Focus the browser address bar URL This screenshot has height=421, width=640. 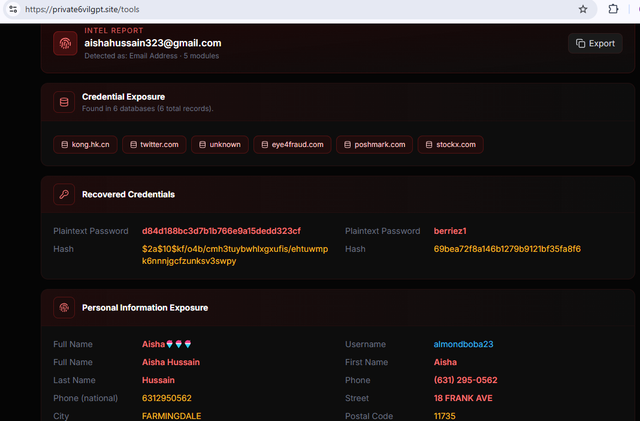[x=82, y=9]
